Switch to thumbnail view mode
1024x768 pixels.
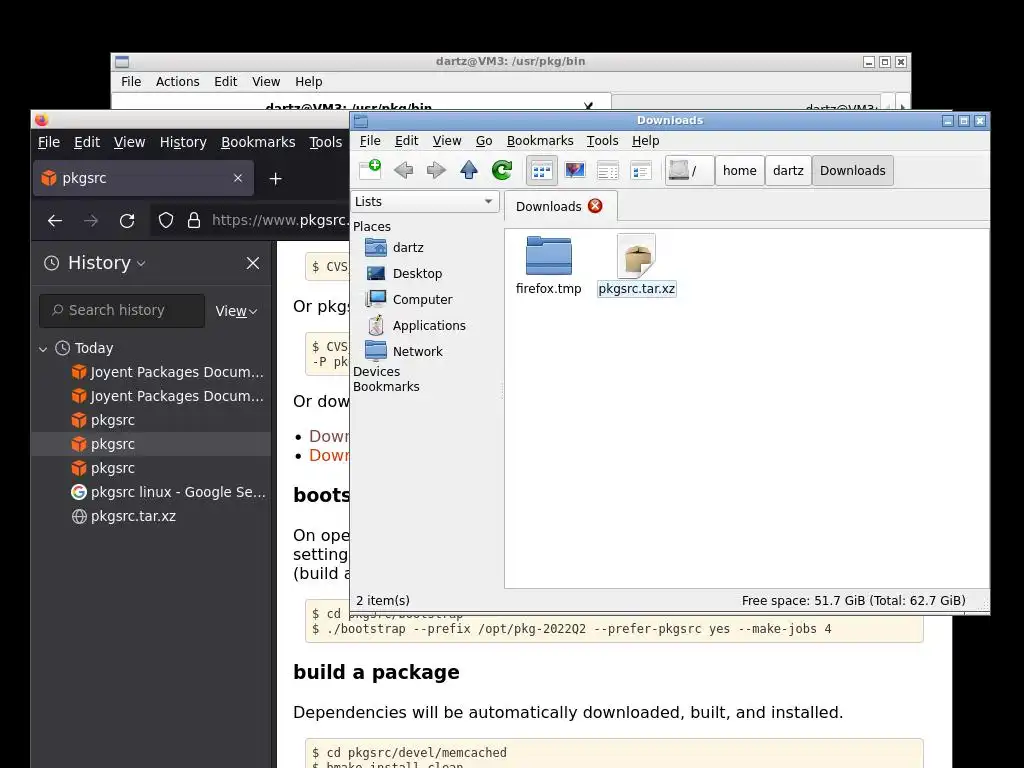[x=575, y=170]
